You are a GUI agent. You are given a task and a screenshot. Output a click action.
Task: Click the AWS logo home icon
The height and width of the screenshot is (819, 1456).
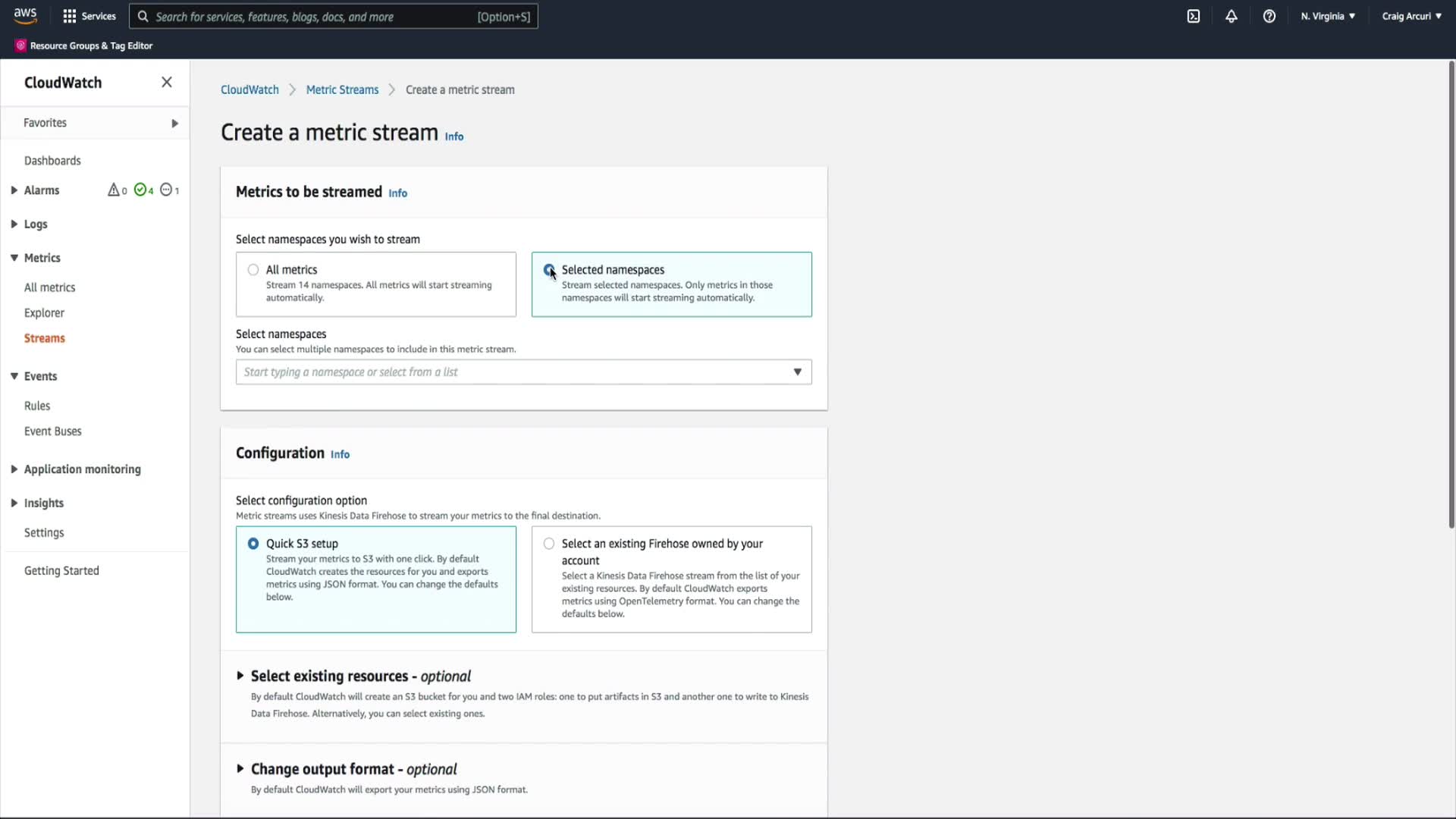pos(25,16)
